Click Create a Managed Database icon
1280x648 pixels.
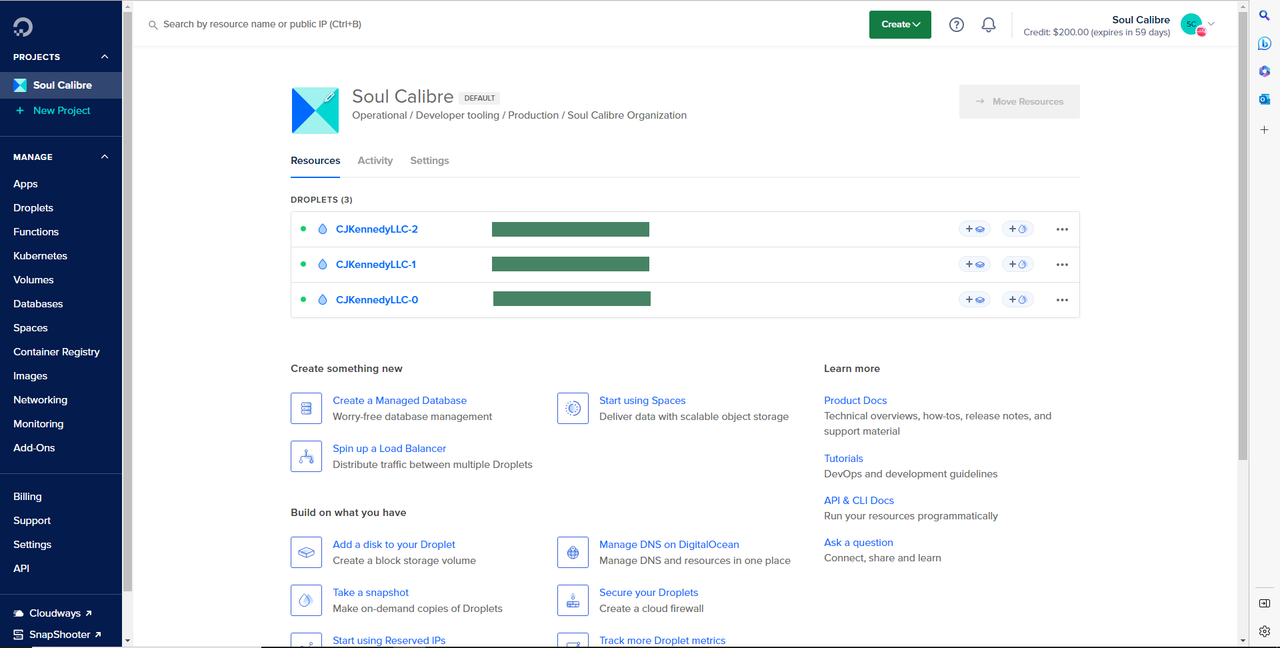pyautogui.click(x=306, y=408)
